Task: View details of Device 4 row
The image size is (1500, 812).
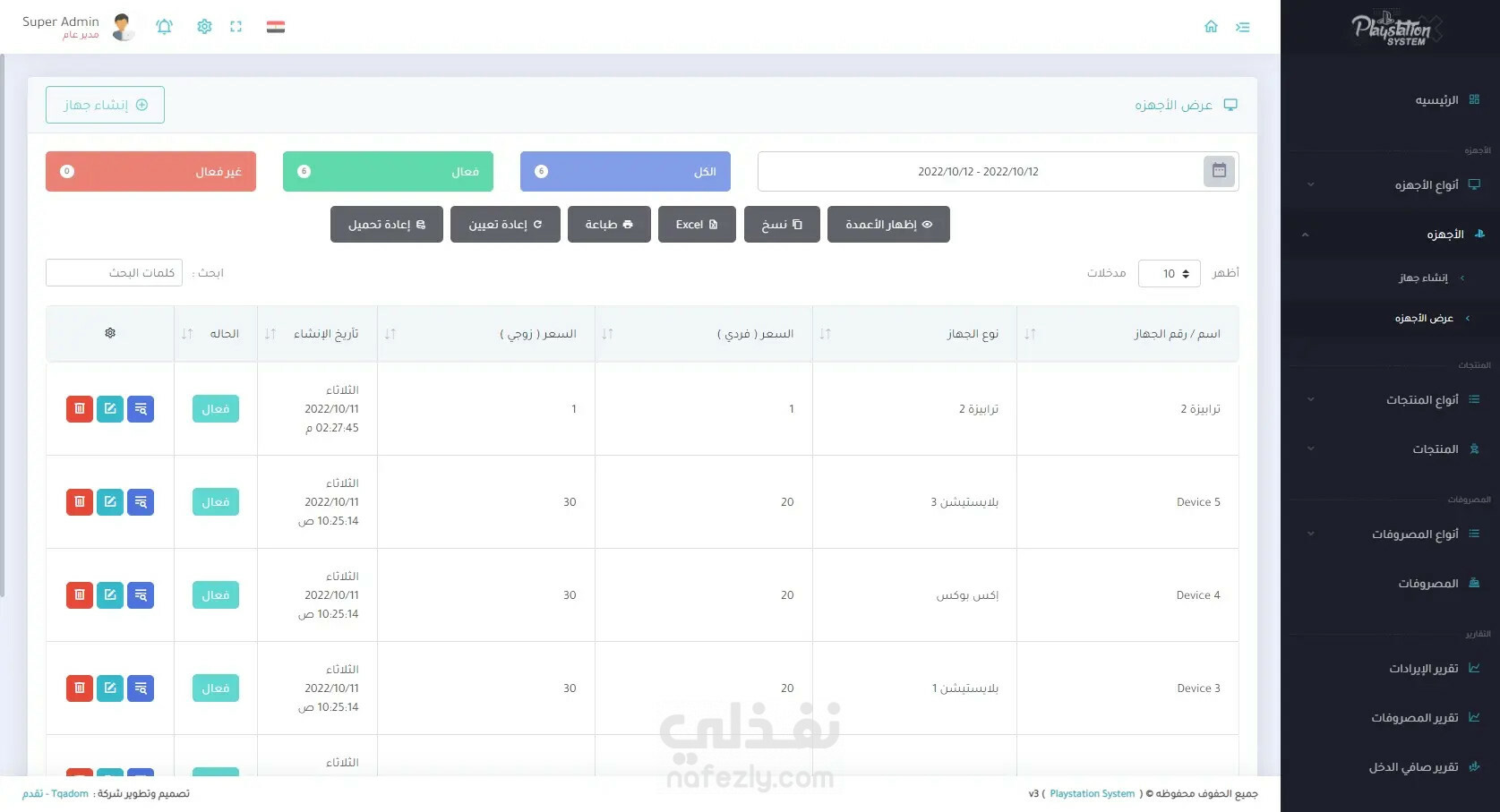Action: coord(141,595)
